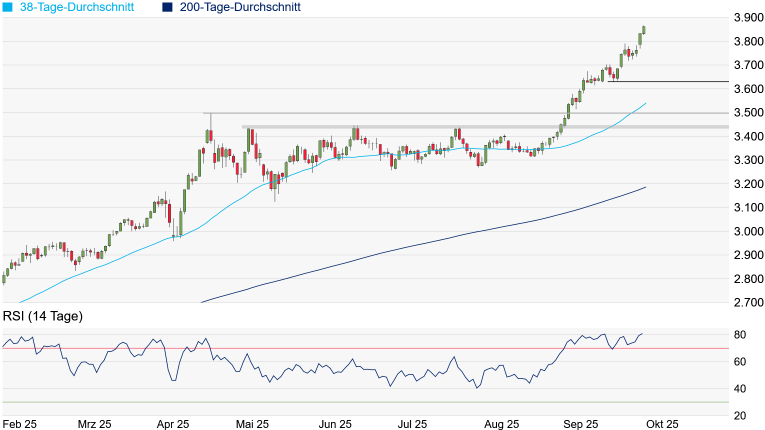
Task: Click the right end of the 38-day average line
Action: pos(645,103)
